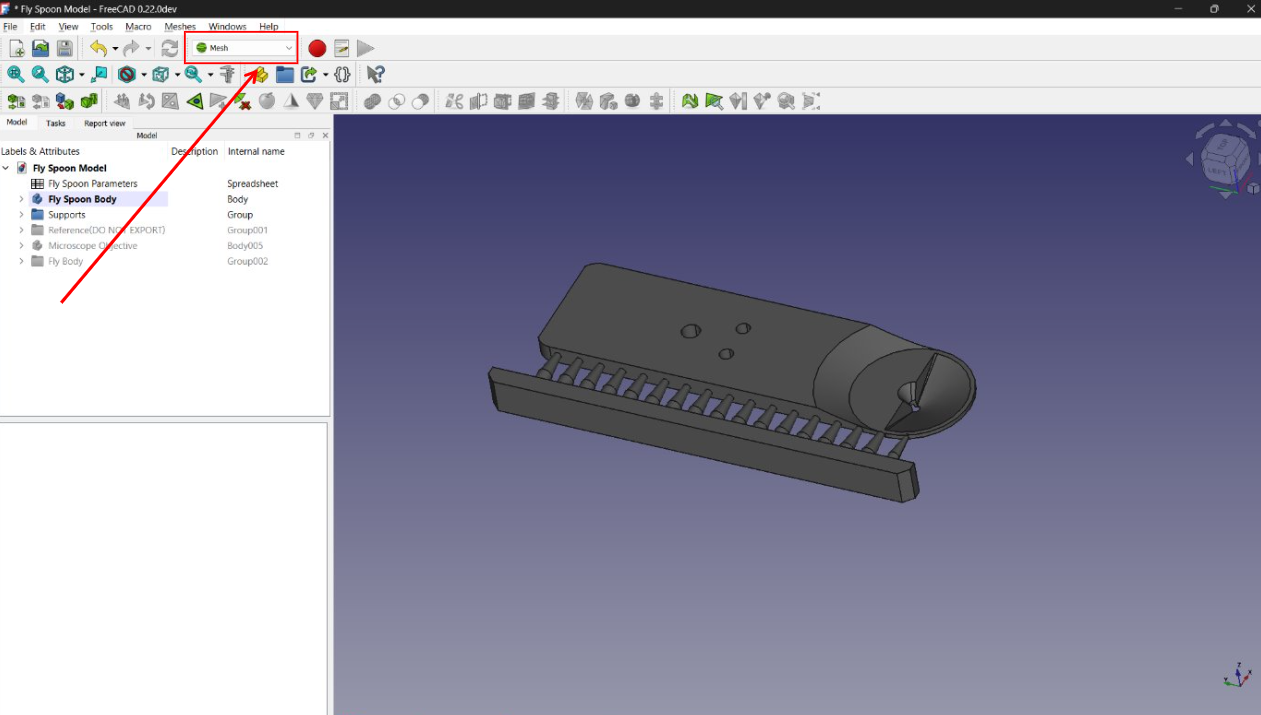1261x715 pixels.
Task: Click Remove components icon with red X
Action: coord(243,101)
